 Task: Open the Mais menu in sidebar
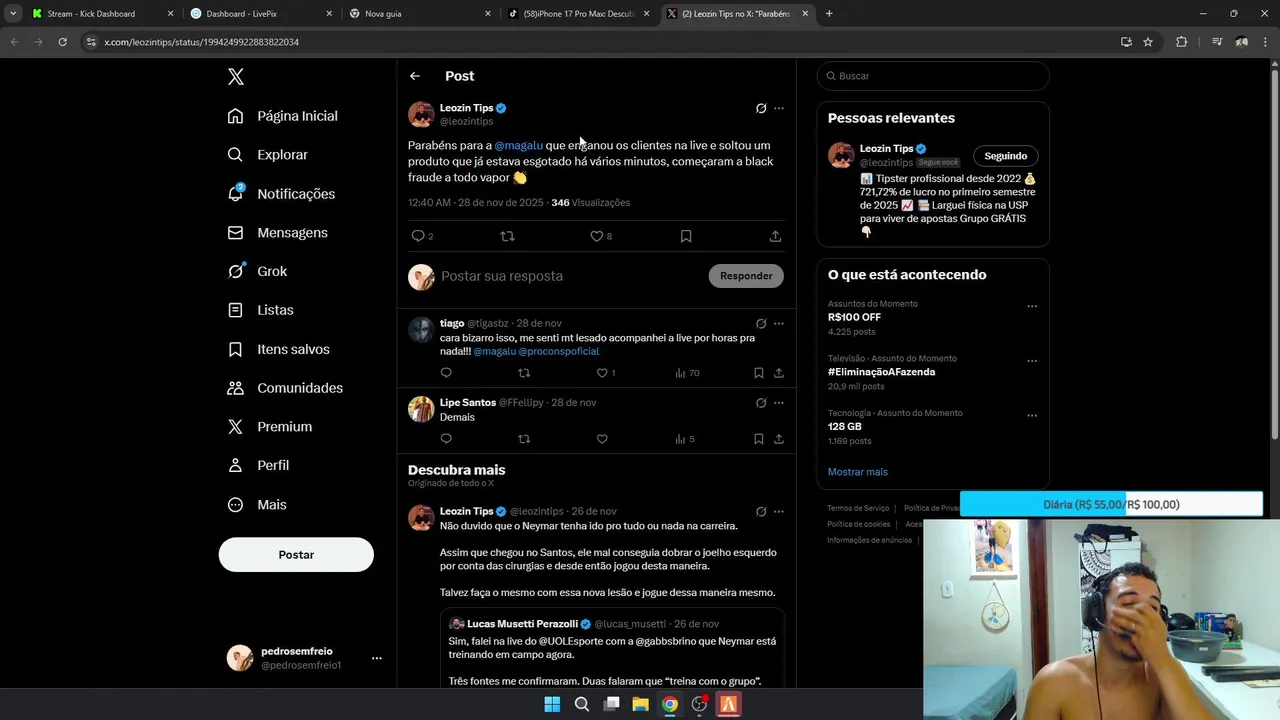tap(257, 505)
